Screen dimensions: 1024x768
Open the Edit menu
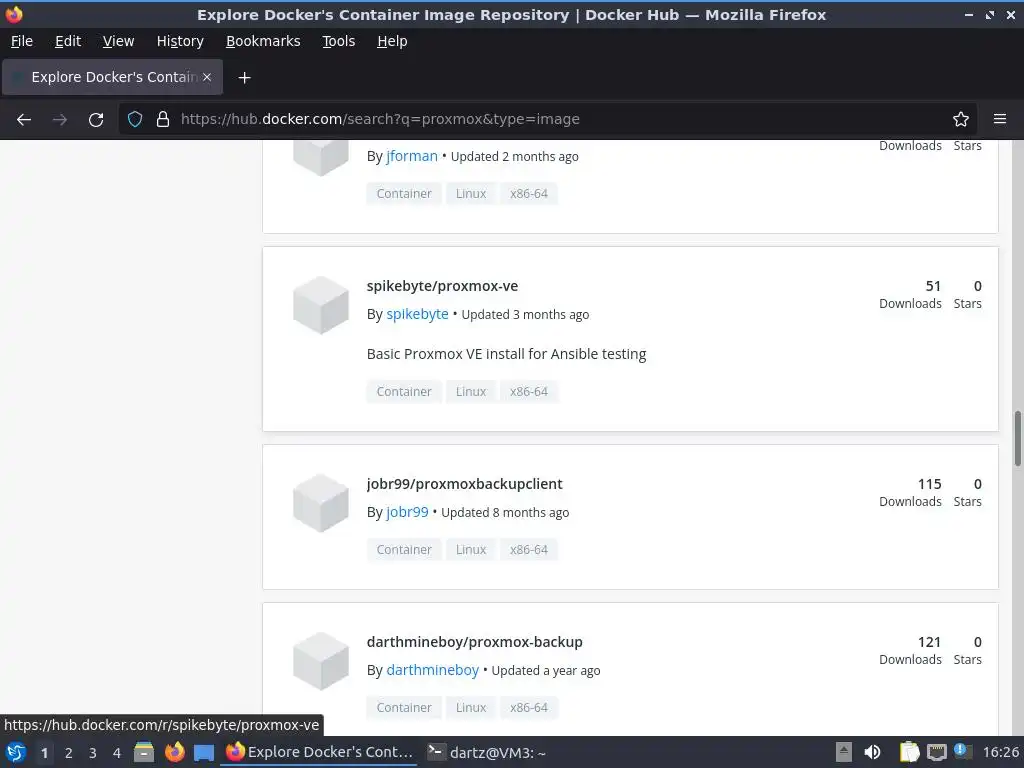68,41
